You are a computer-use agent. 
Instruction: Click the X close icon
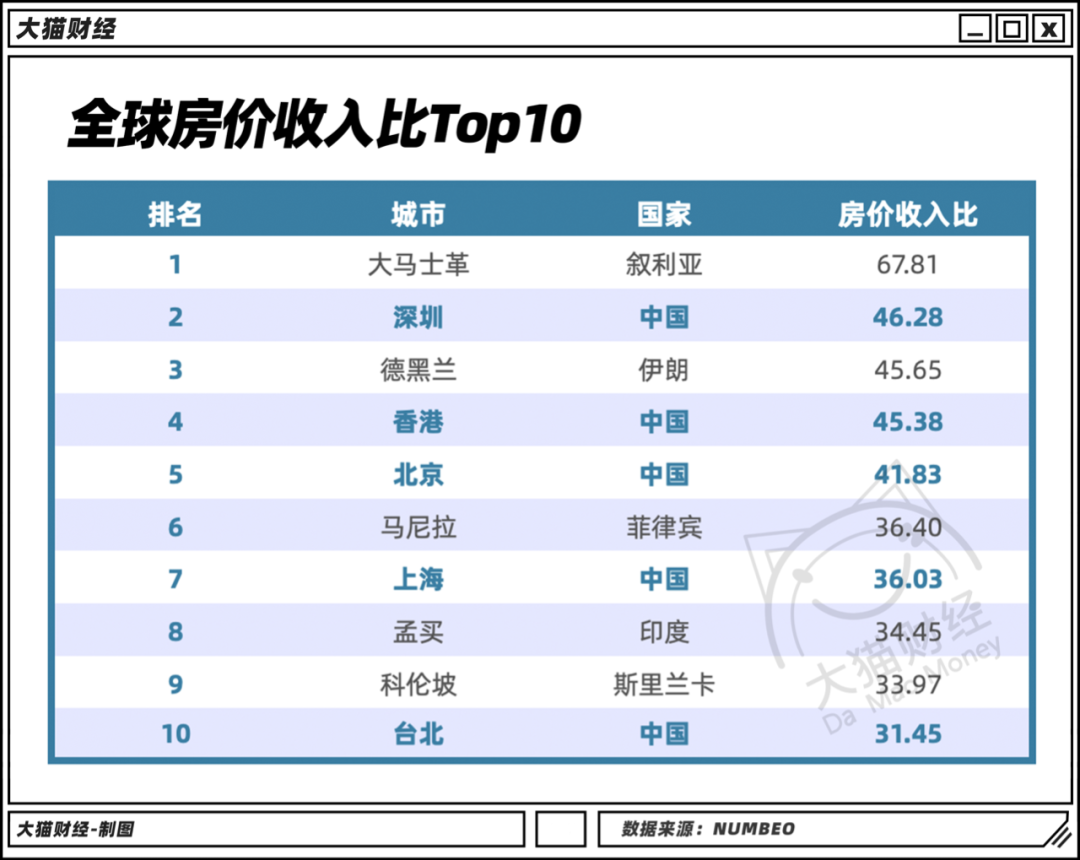pos(1049,29)
